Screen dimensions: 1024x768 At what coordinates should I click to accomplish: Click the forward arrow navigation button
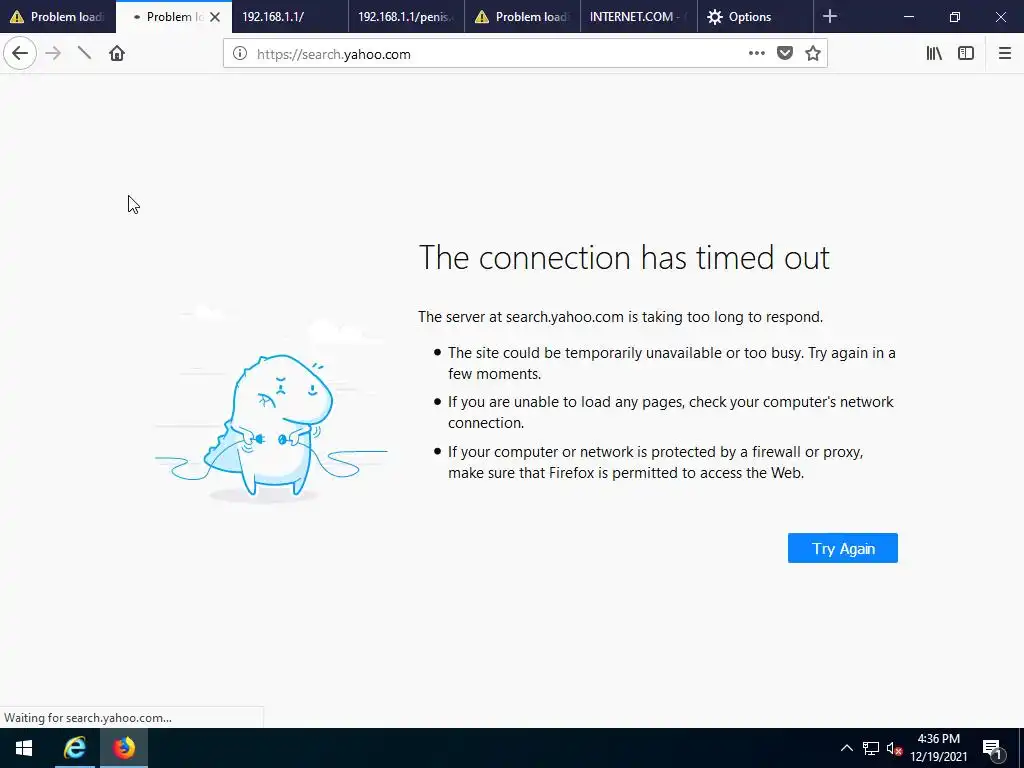pyautogui.click(x=53, y=53)
